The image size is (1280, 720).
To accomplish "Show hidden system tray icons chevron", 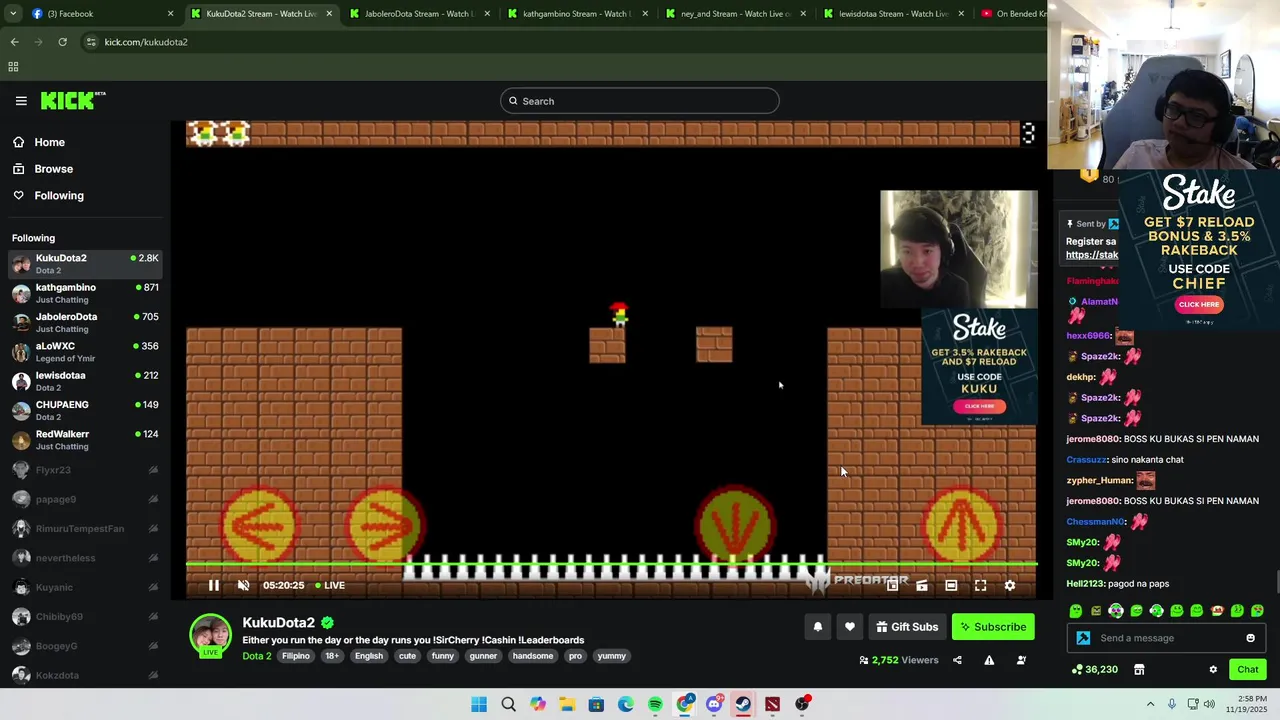I will coord(1150,704).
